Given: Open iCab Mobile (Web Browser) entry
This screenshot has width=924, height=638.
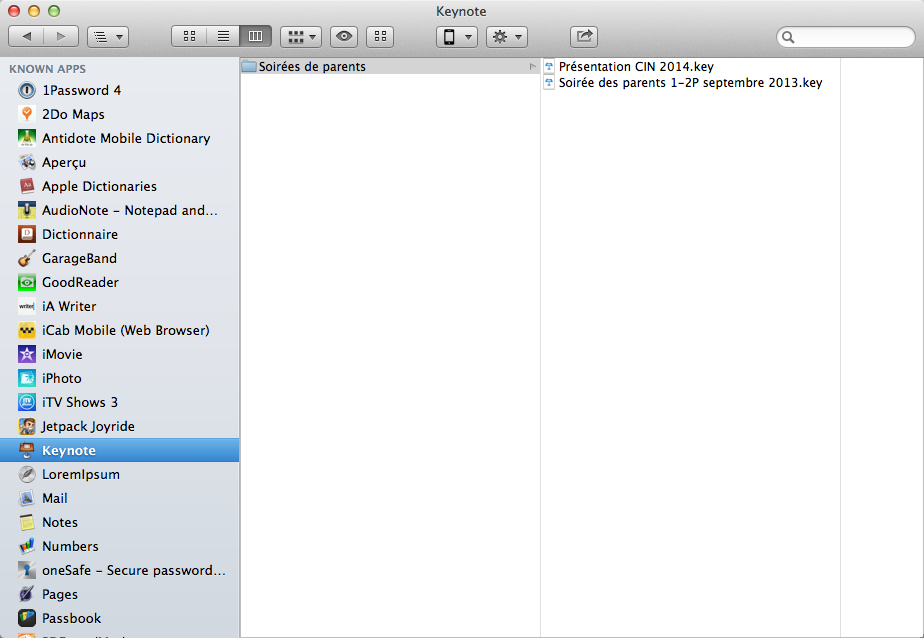Looking at the screenshot, I should 120,330.
